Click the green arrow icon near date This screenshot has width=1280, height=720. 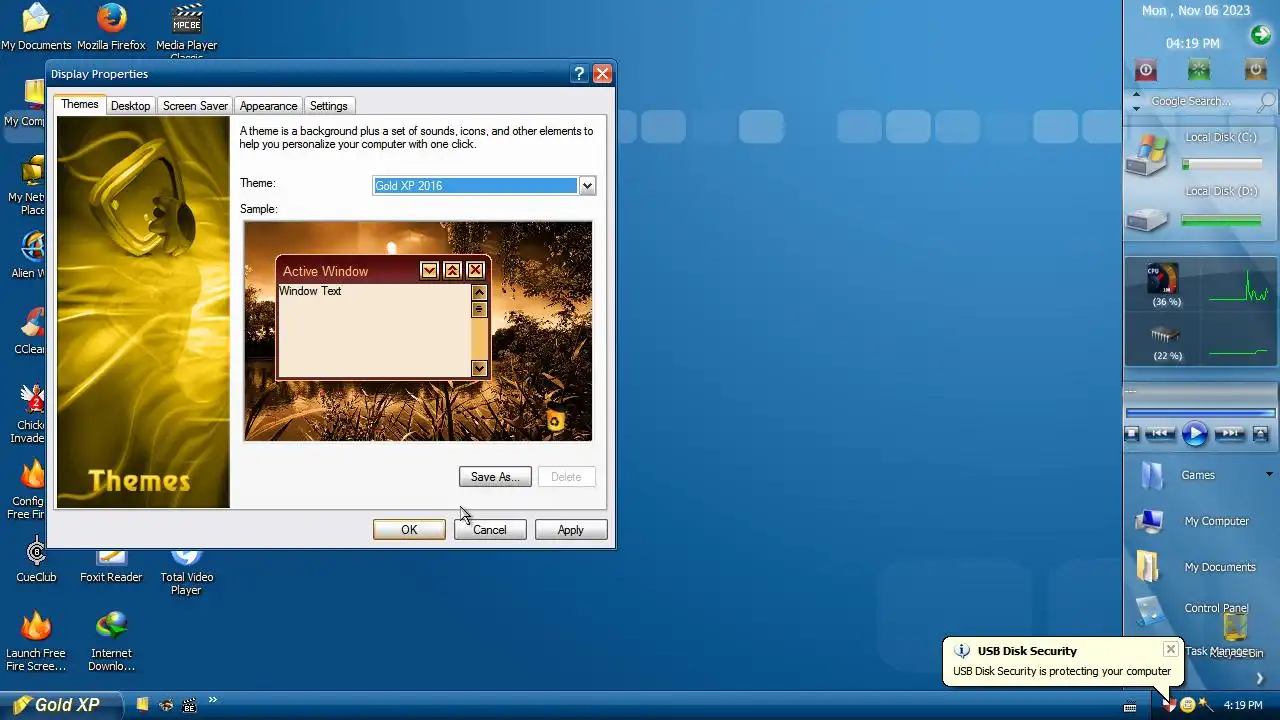1260,36
